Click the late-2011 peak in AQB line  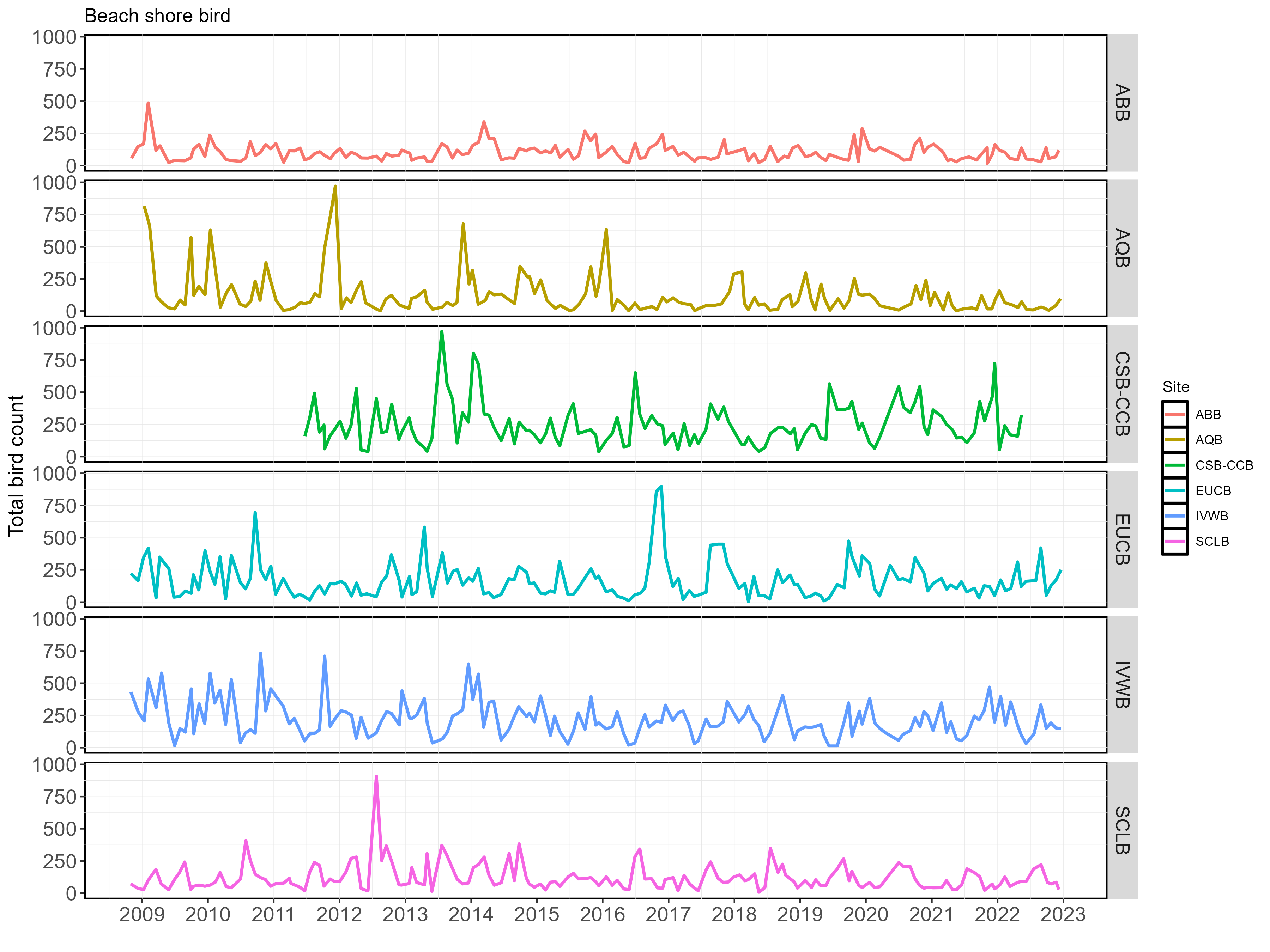335,187
